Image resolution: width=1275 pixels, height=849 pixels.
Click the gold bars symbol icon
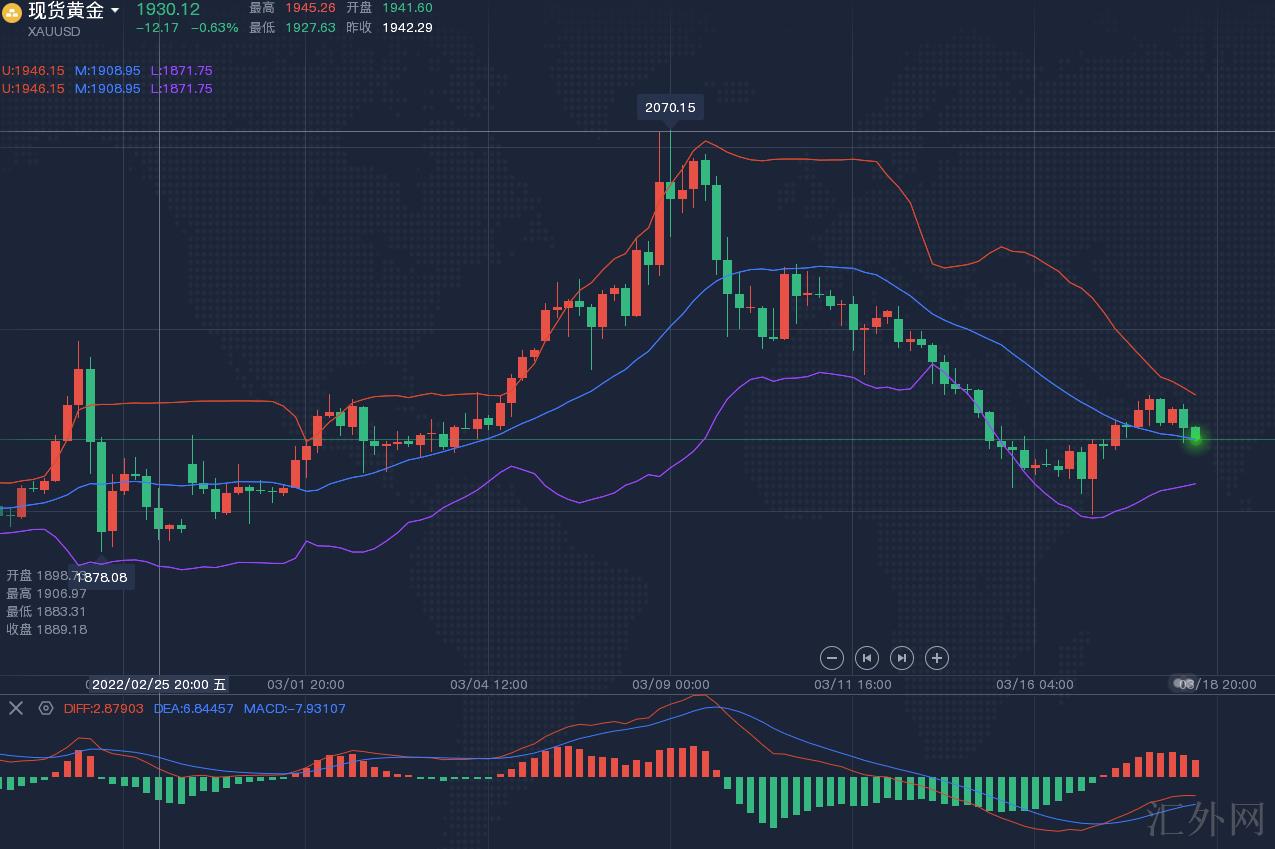(12, 12)
